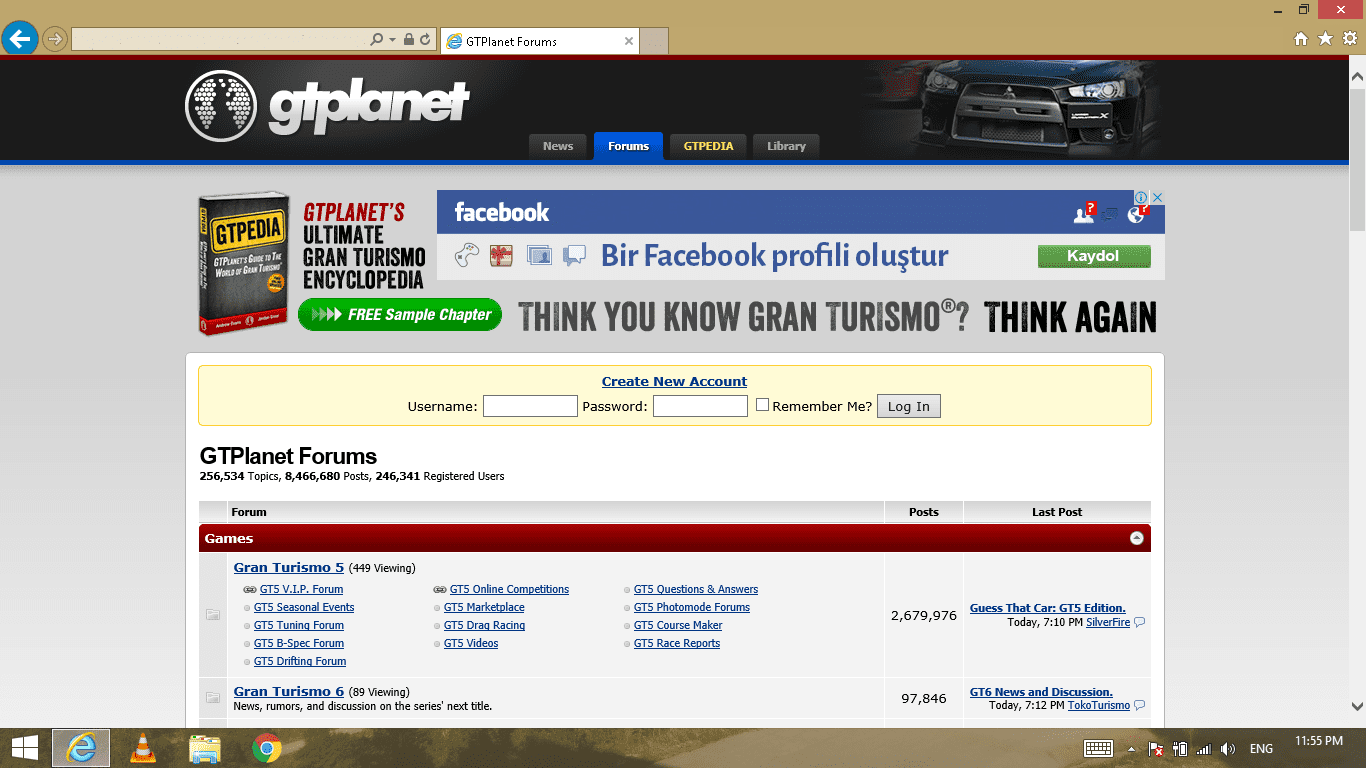Open the GTPEDIA tab
The height and width of the screenshot is (768, 1366).
tap(708, 146)
